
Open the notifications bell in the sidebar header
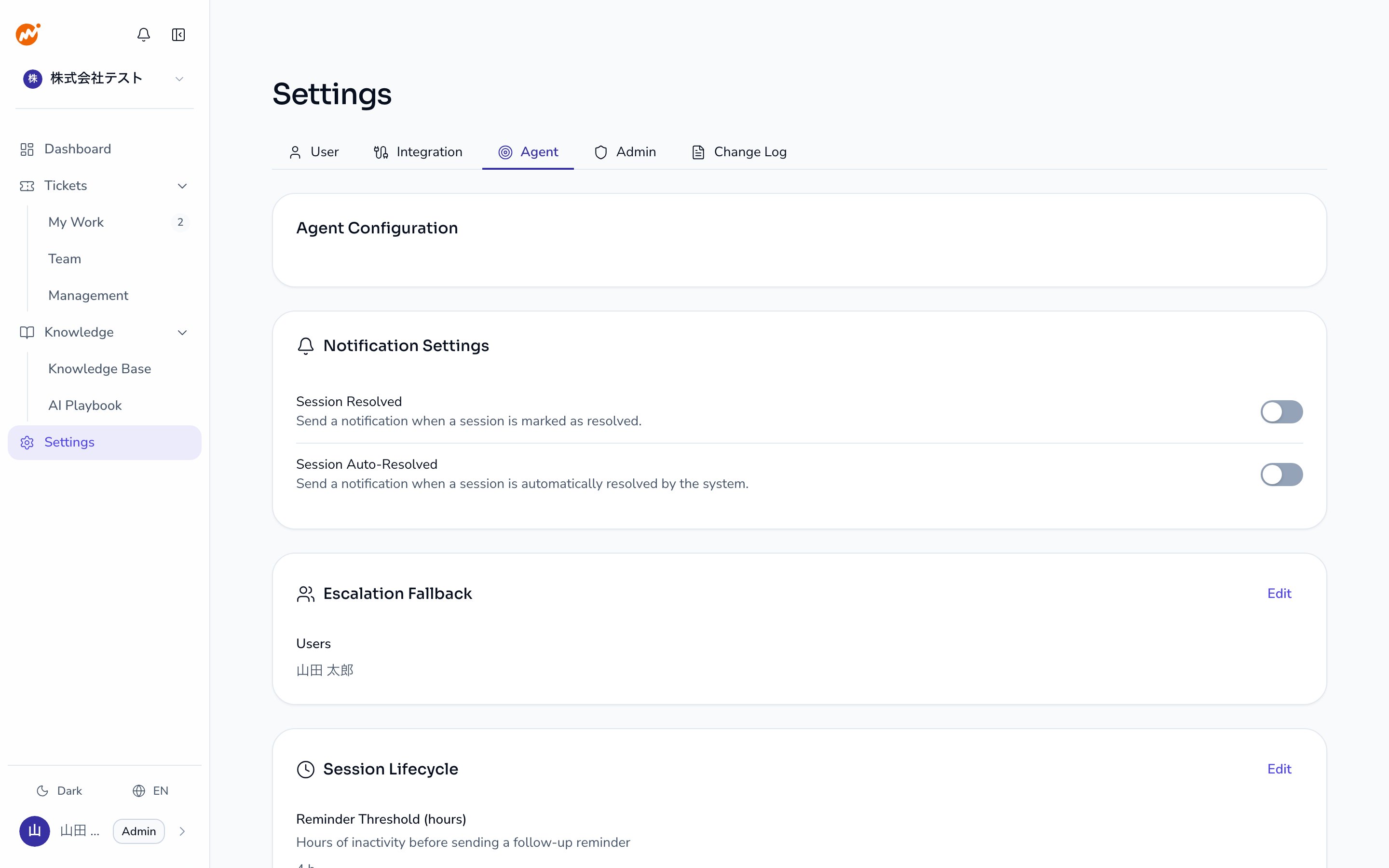[x=144, y=34]
